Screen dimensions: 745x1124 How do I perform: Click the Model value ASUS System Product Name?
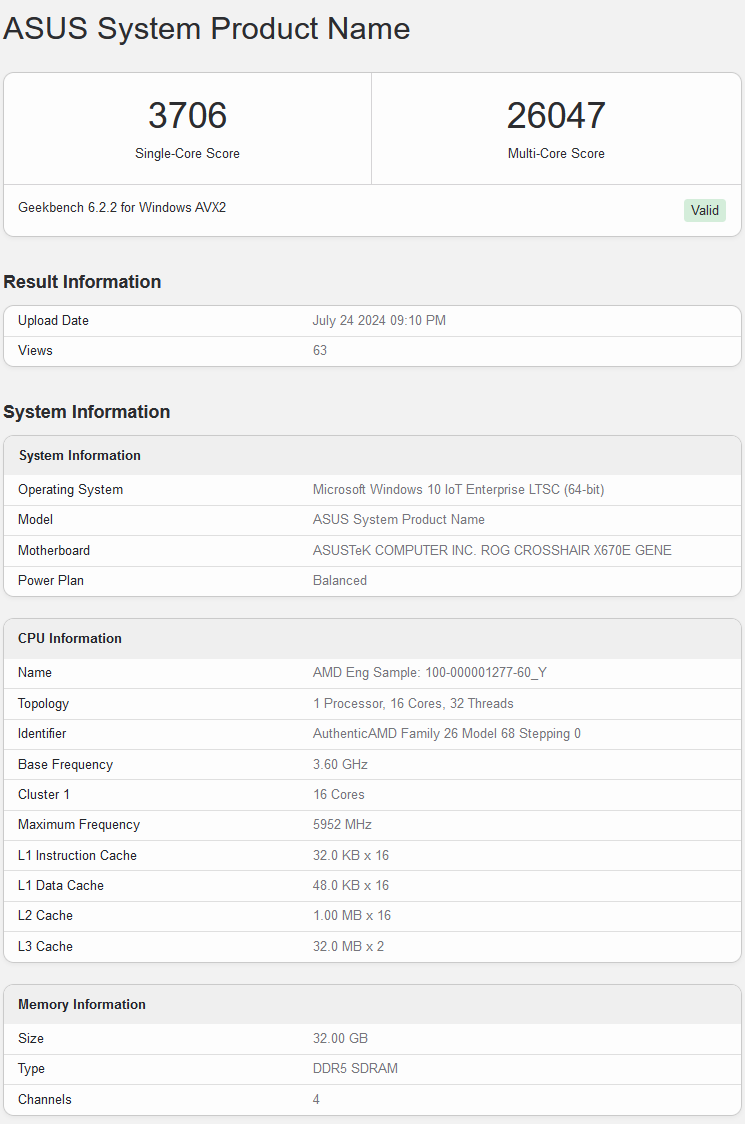coord(399,520)
